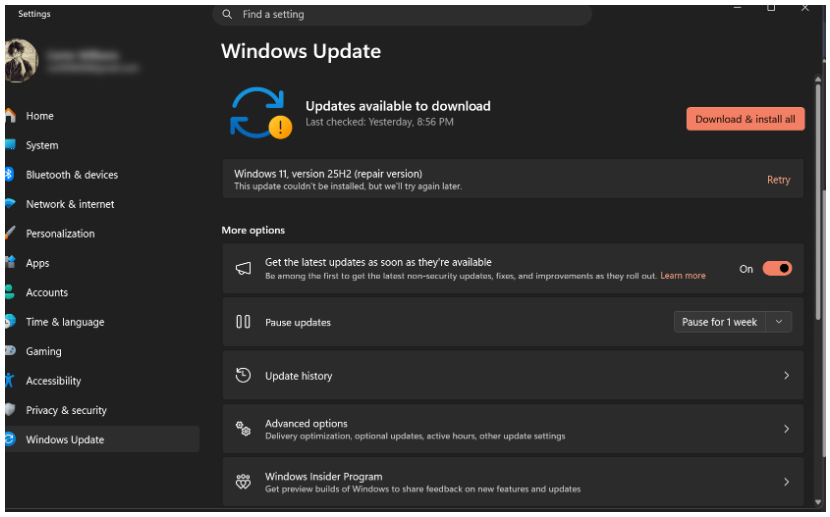Click 'Last checked: Yesterday, 8:56 PM' text
The image size is (830, 517).
[x=379, y=122]
